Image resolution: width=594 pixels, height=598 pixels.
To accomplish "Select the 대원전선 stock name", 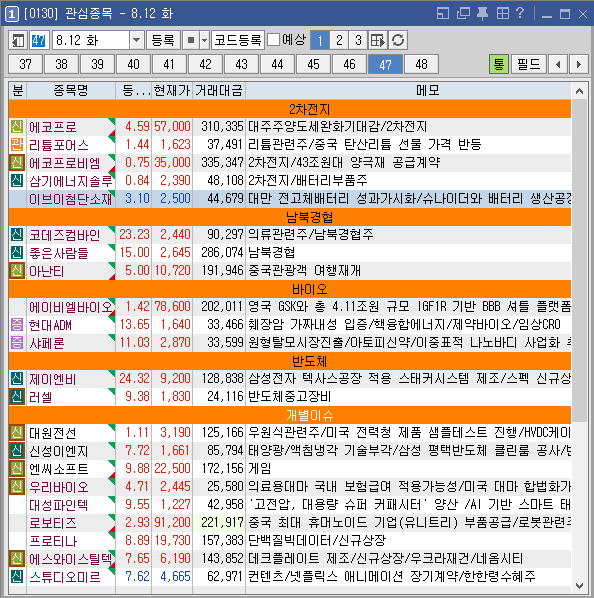I will [53, 433].
